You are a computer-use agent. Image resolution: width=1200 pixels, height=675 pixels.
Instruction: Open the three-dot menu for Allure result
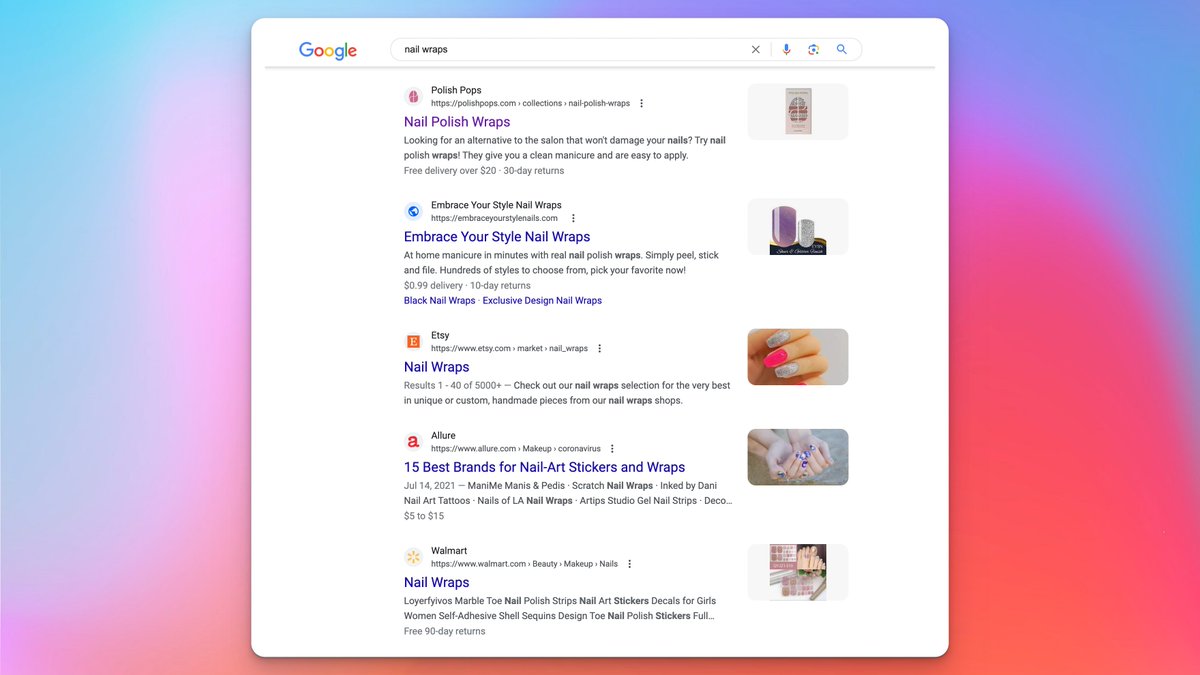click(612, 449)
